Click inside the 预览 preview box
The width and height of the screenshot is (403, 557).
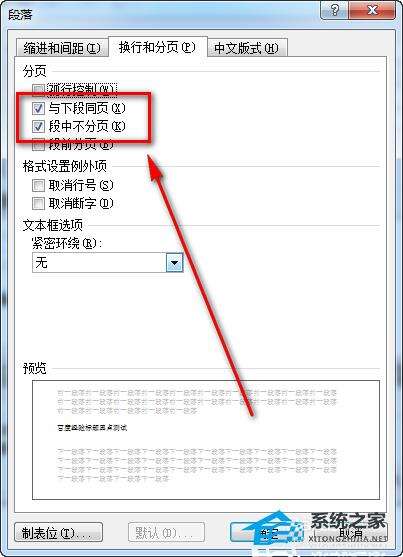point(206,440)
